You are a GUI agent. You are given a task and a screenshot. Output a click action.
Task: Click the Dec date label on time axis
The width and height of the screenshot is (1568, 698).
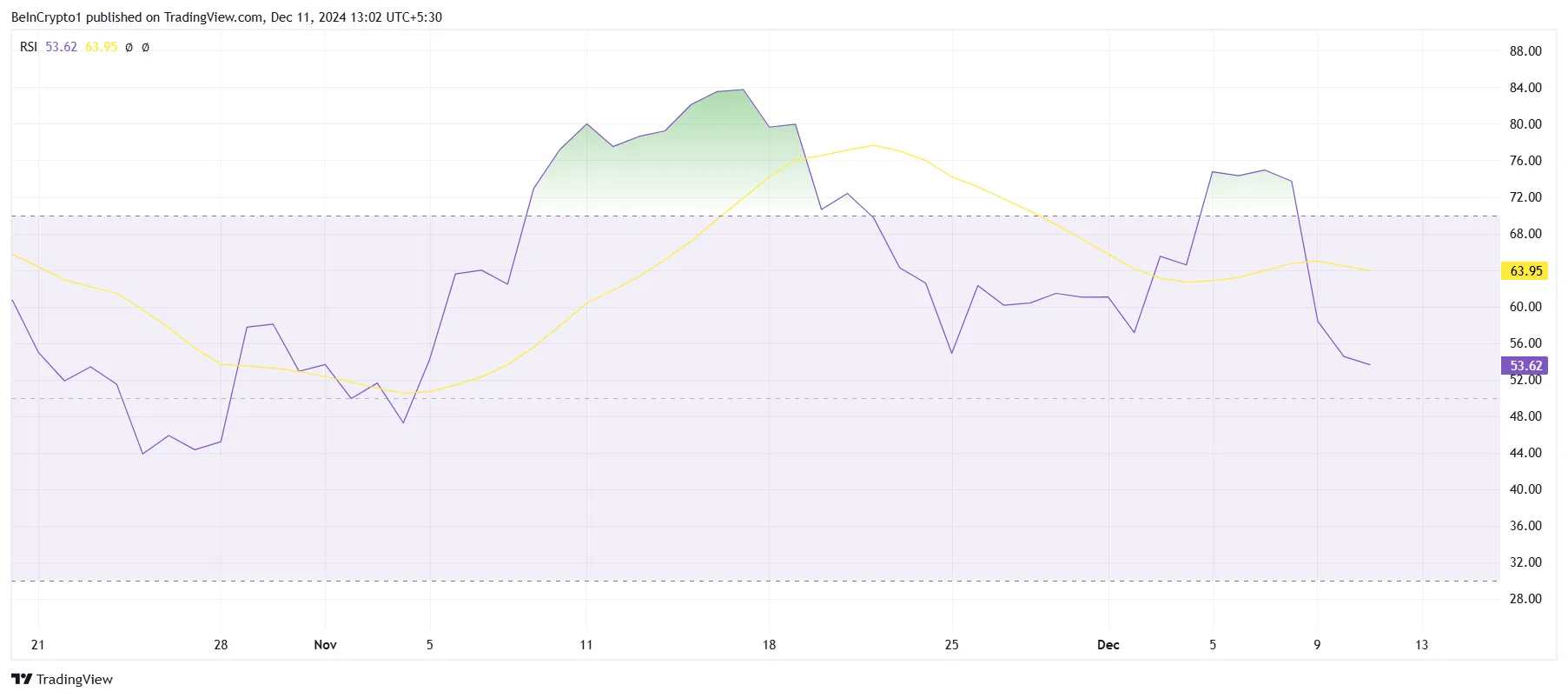1108,645
